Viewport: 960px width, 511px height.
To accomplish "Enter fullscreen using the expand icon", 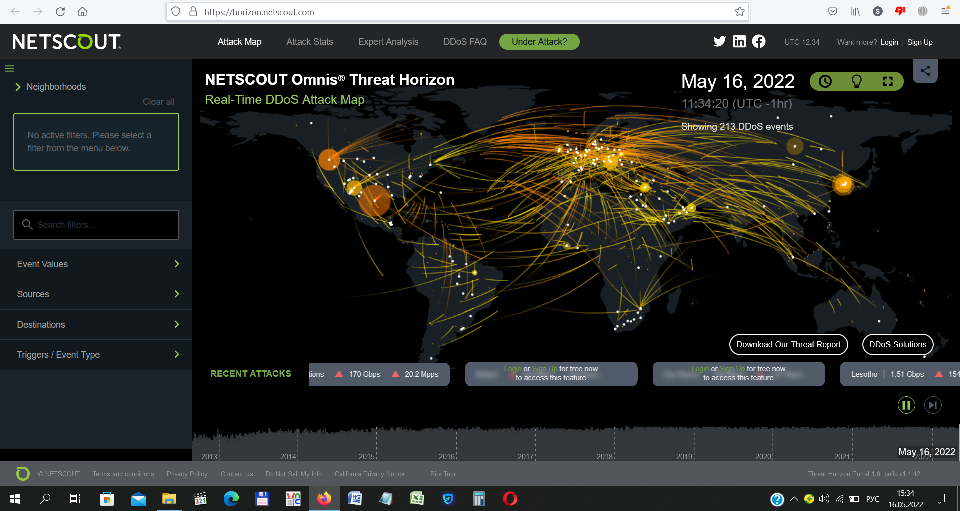I will [888, 81].
